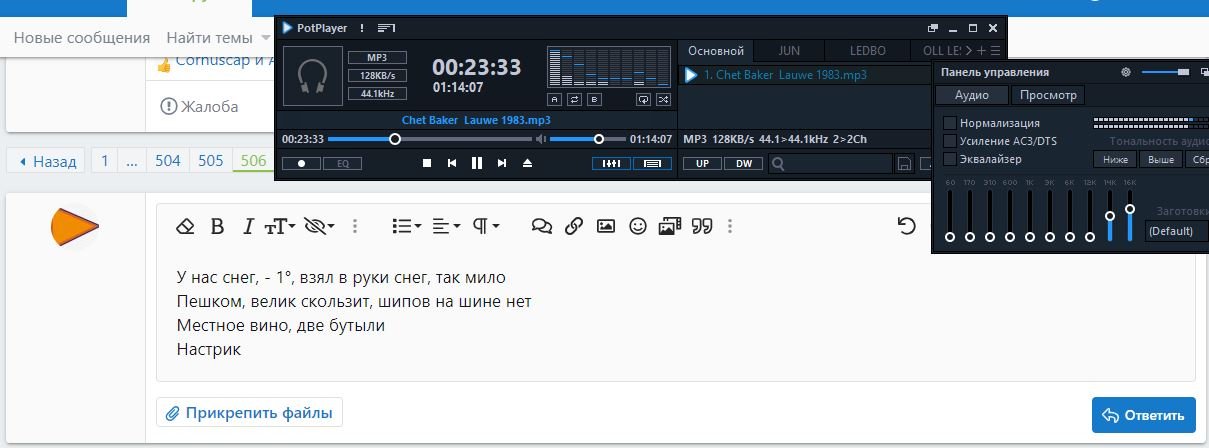Toggle the EQ button in PotPlayer

tap(343, 163)
